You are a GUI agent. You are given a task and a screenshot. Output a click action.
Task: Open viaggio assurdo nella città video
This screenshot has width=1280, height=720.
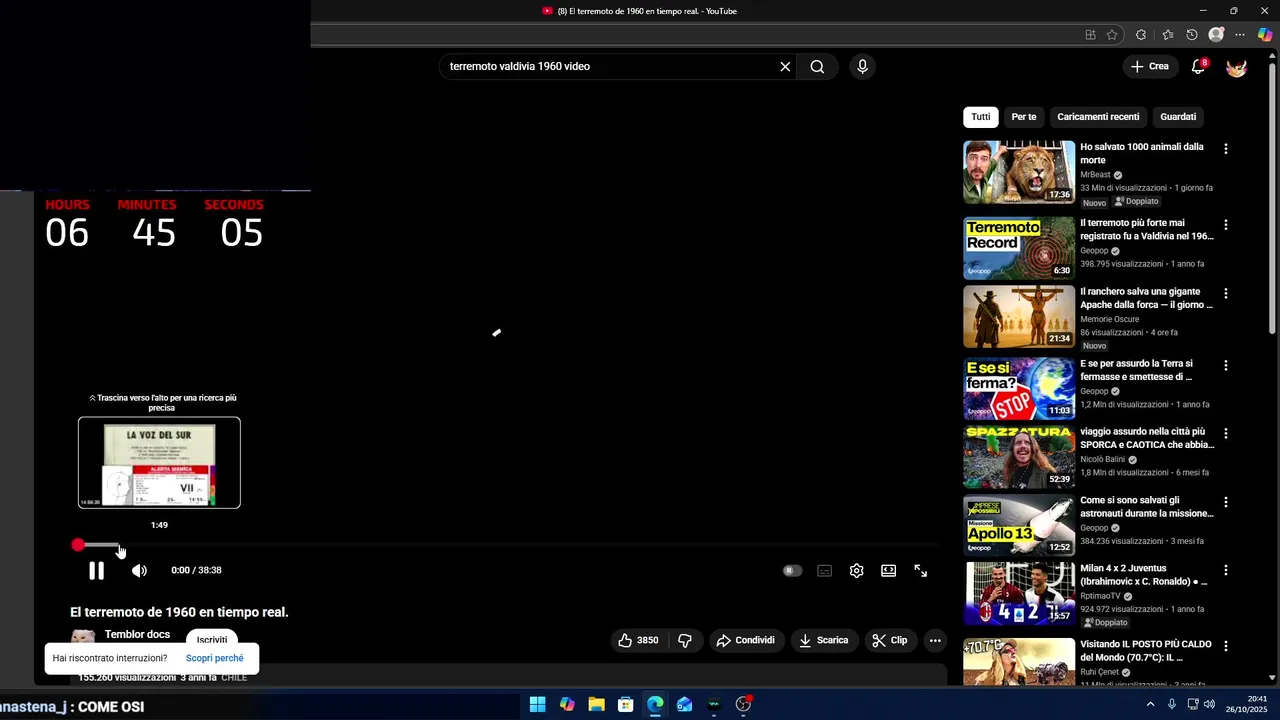point(1019,457)
